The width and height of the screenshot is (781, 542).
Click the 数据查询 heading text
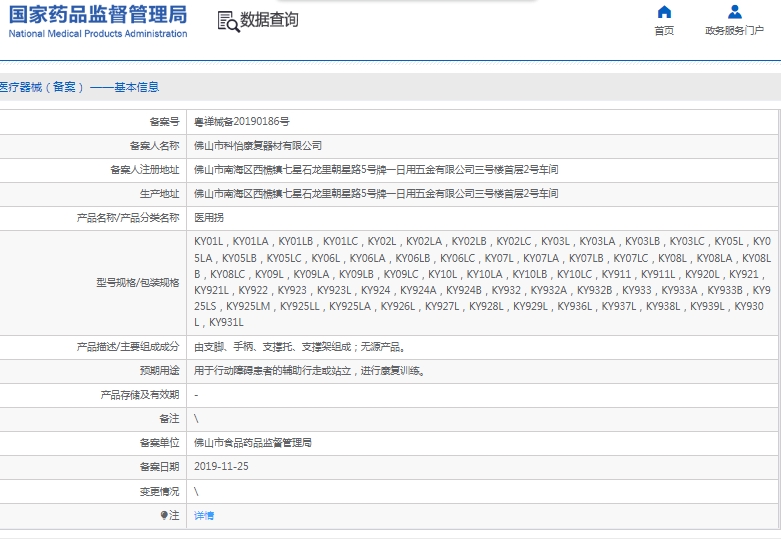point(269,20)
